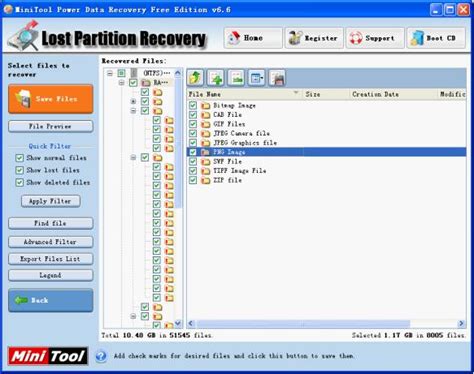The height and width of the screenshot is (374, 474).
Task: Toggle the NTFS root tree checkbox
Action: [x=121, y=73]
